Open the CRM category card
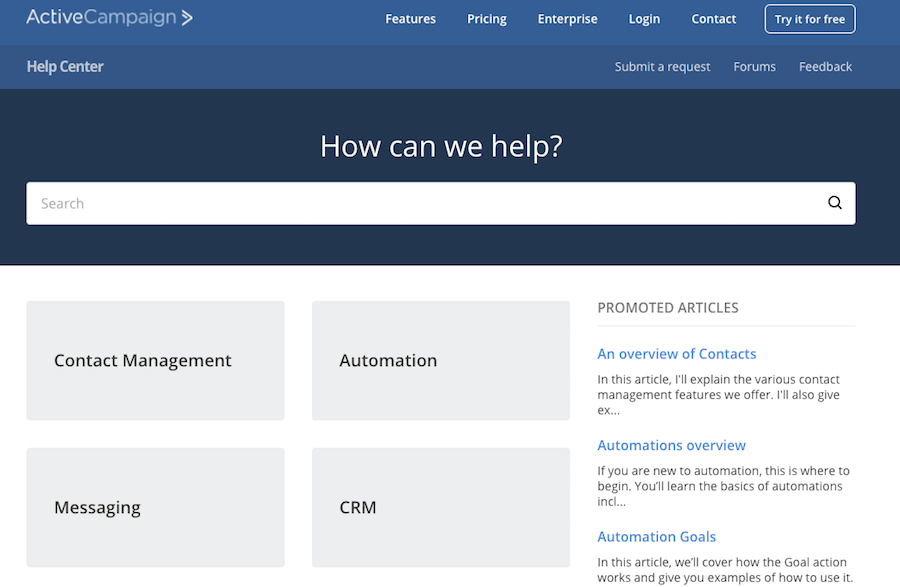 [441, 507]
